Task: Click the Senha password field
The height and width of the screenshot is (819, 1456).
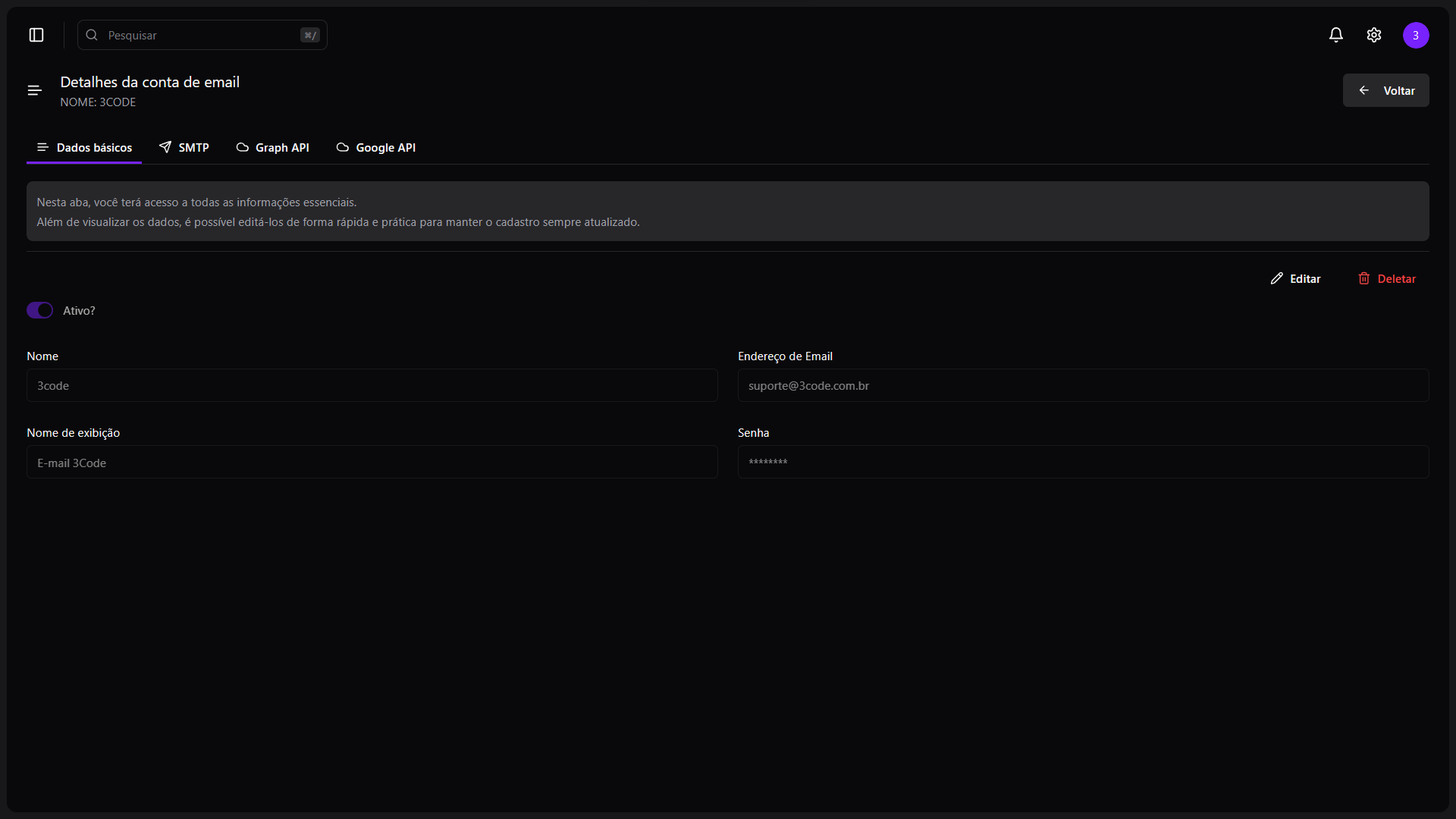Action: (x=1083, y=462)
